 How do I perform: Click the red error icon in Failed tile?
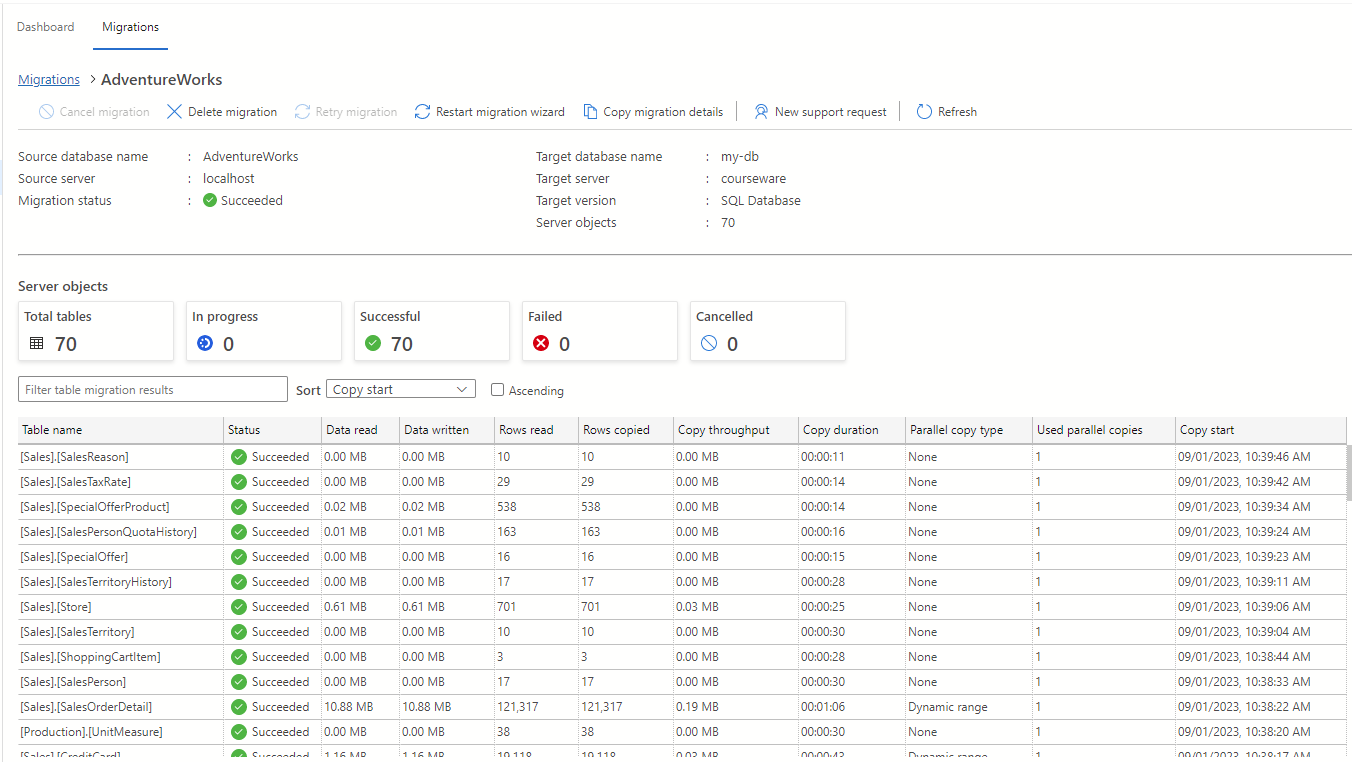point(539,341)
